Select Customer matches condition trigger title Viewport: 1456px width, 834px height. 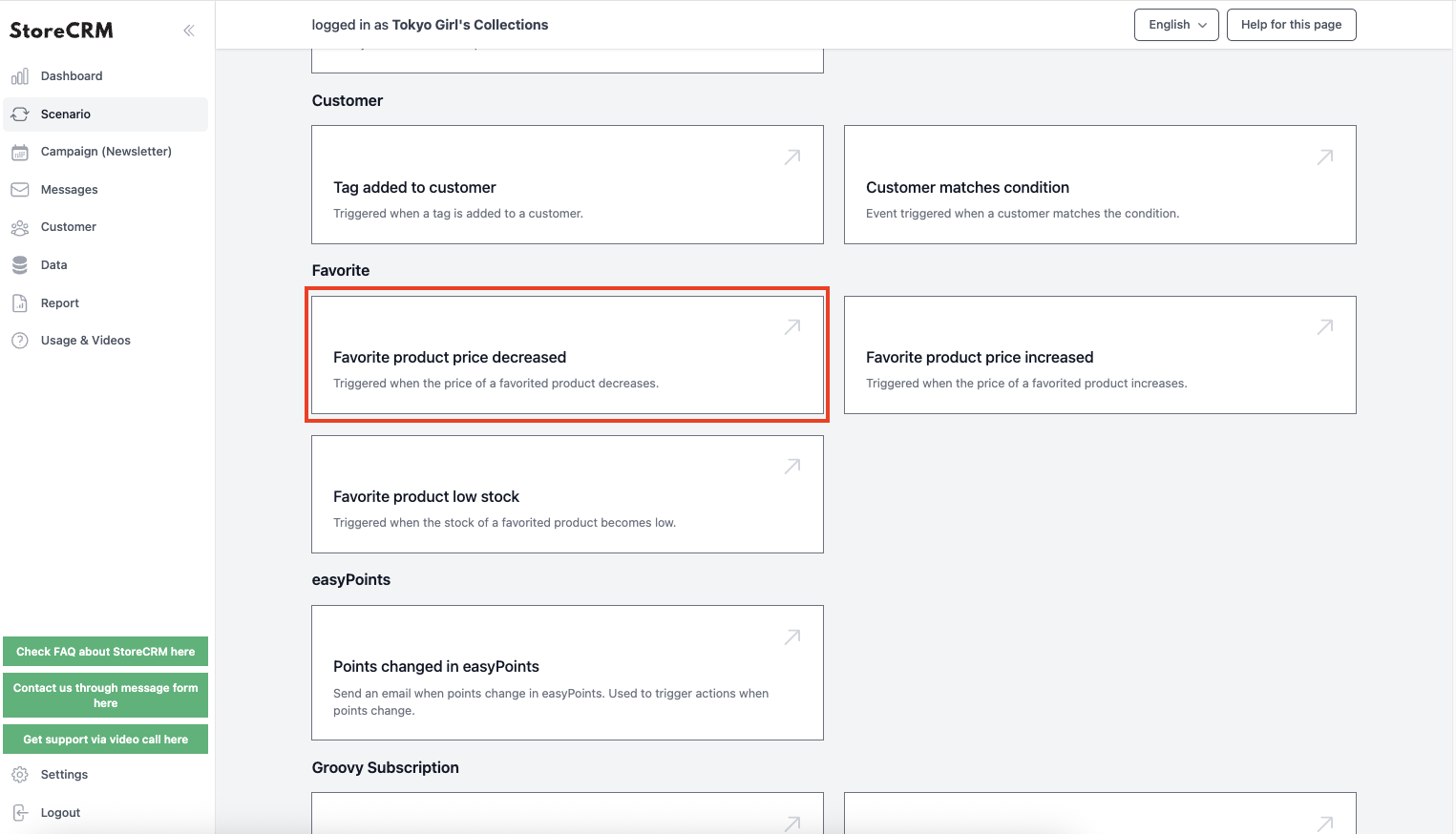tap(967, 188)
